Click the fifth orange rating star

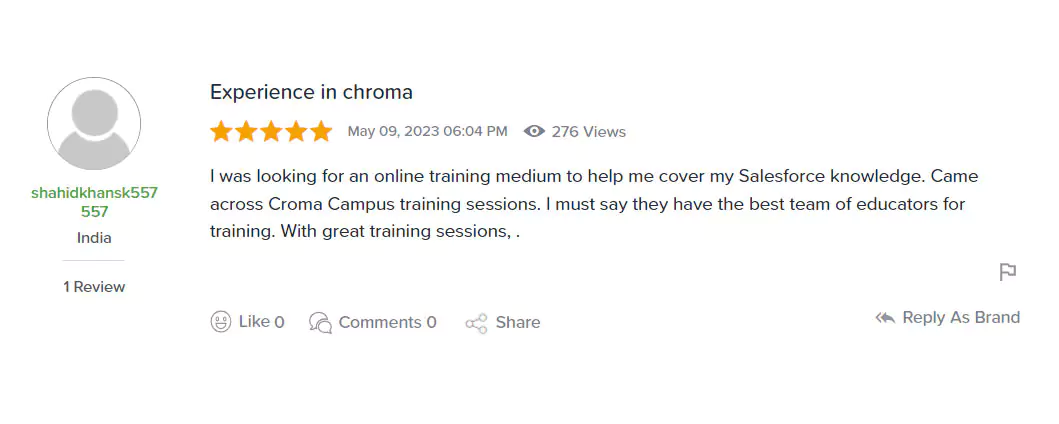[x=321, y=131]
